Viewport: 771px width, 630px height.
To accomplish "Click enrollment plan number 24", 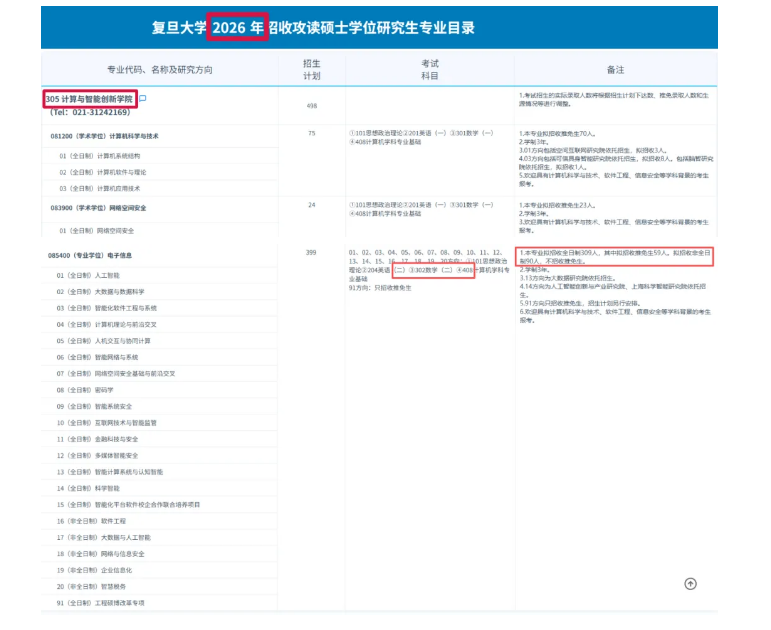I will (x=312, y=205).
